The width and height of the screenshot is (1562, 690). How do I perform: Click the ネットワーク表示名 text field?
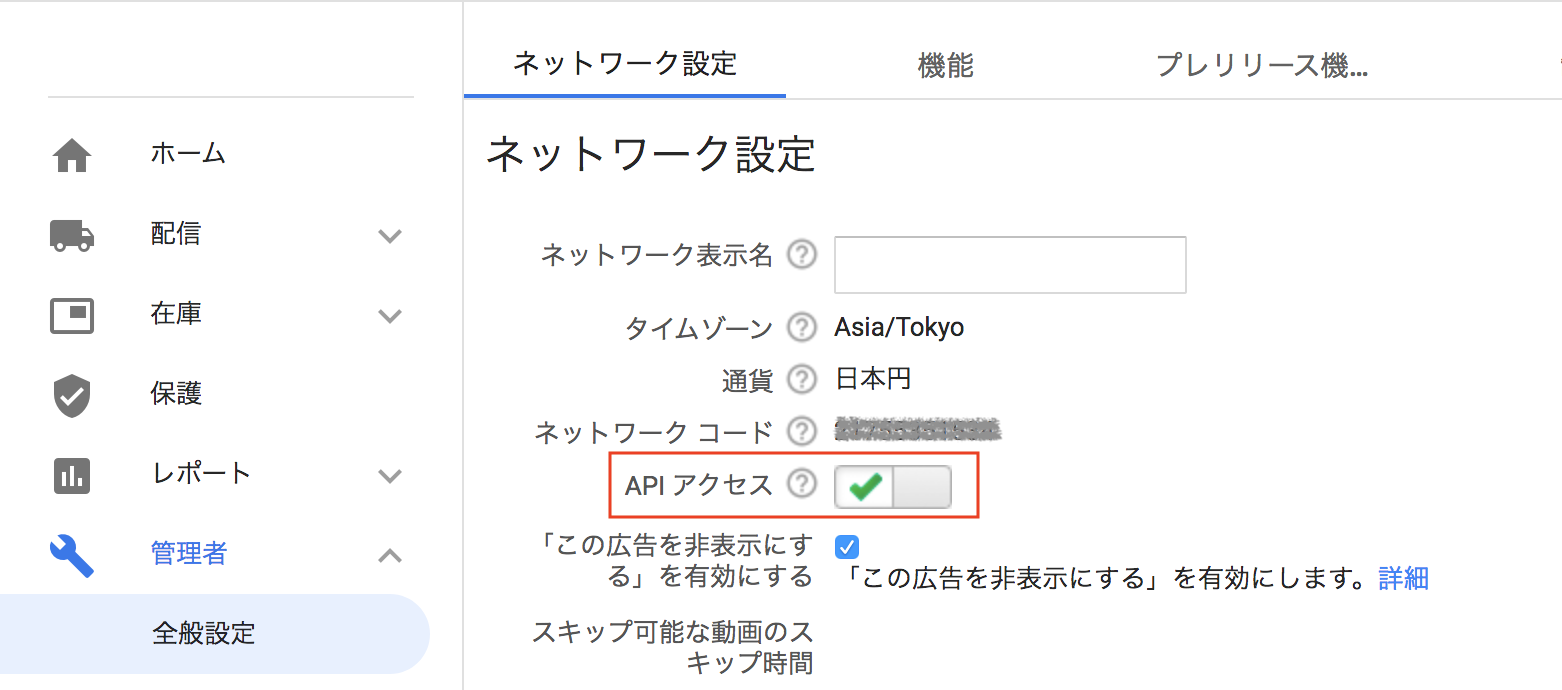(x=1010, y=265)
